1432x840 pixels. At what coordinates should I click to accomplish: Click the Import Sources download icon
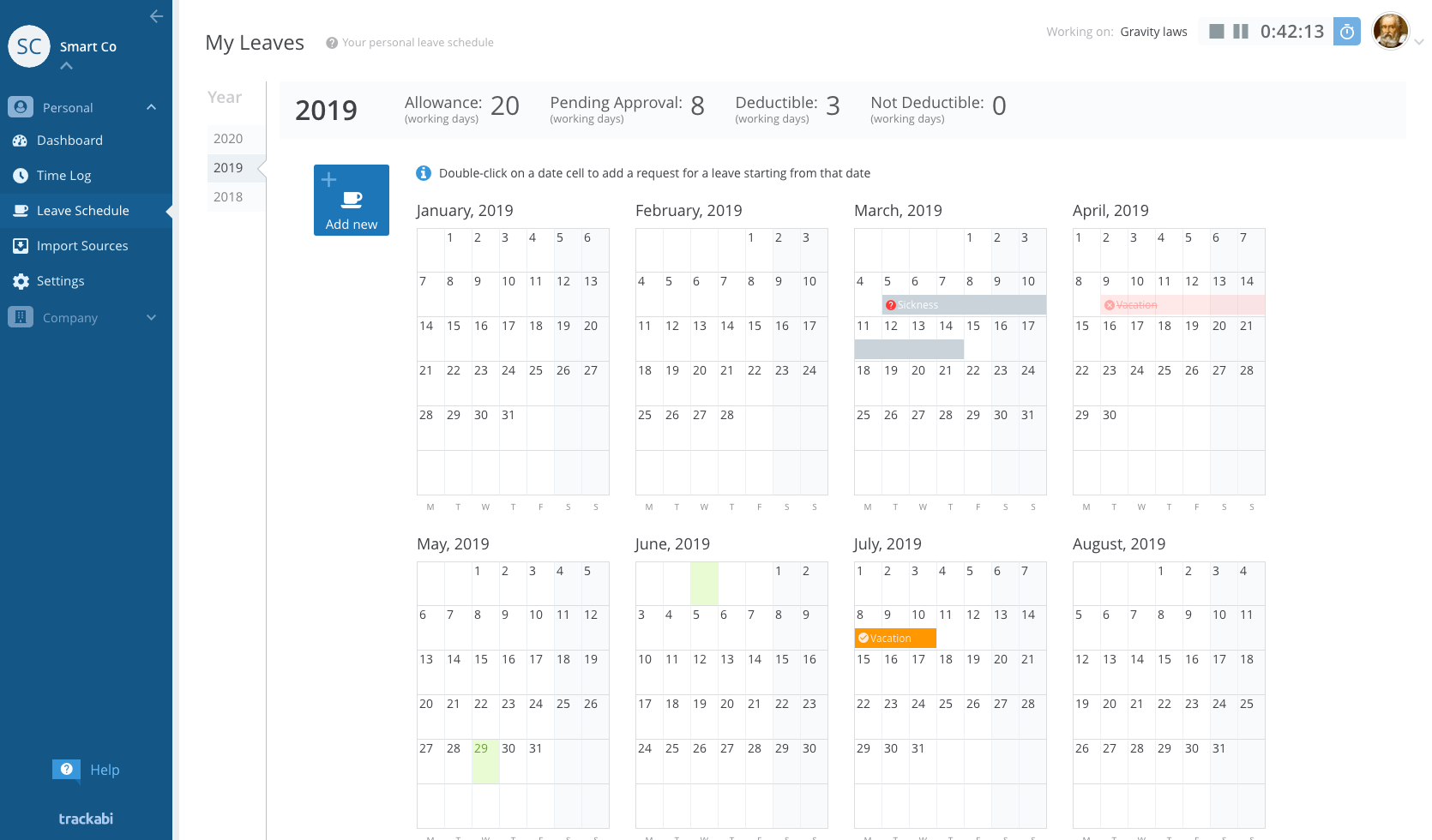point(21,246)
